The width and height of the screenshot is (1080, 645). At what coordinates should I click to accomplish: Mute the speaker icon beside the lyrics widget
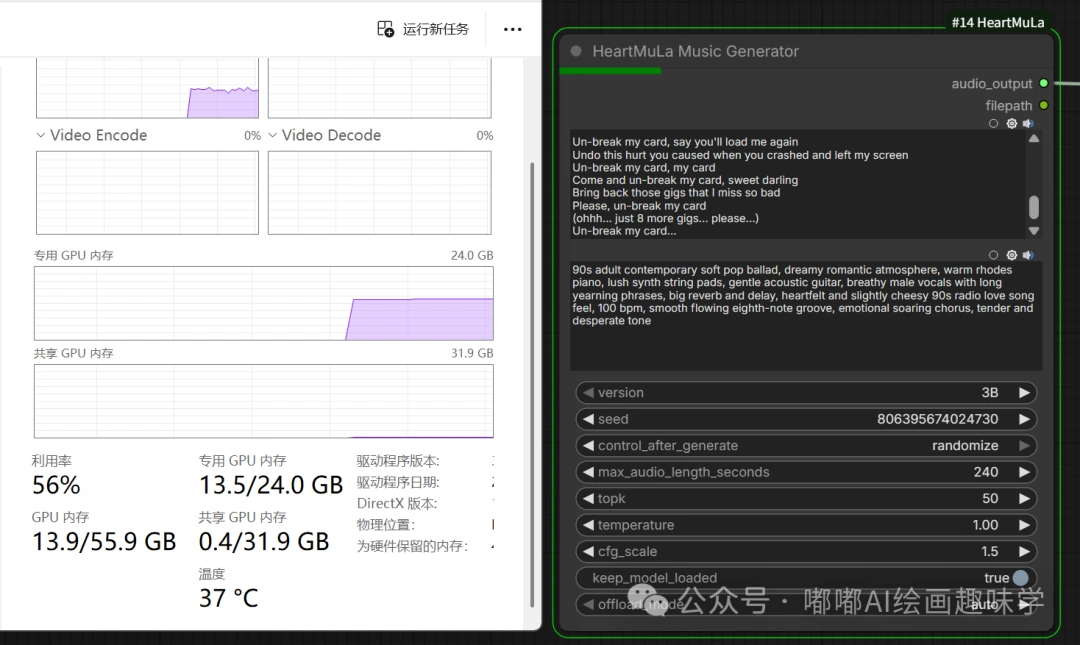tap(1028, 123)
